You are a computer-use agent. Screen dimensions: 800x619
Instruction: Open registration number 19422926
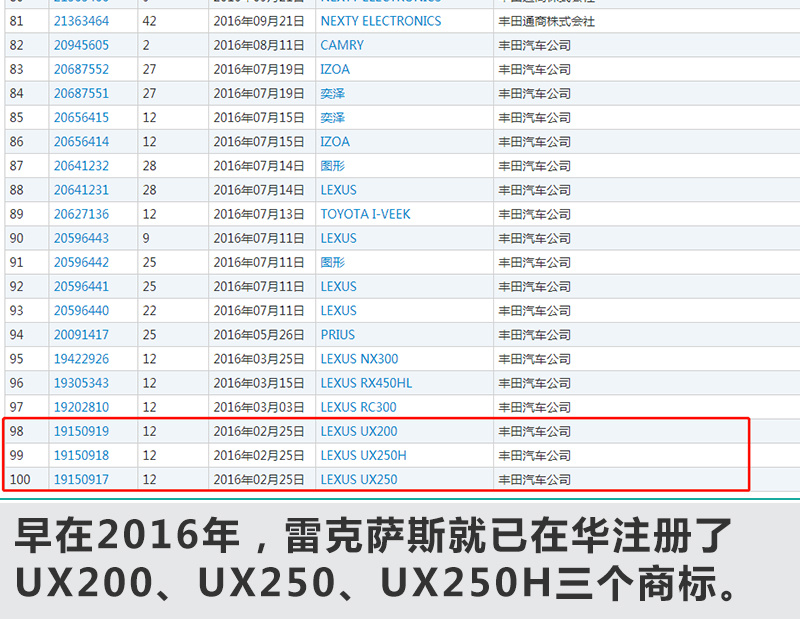[x=82, y=359]
